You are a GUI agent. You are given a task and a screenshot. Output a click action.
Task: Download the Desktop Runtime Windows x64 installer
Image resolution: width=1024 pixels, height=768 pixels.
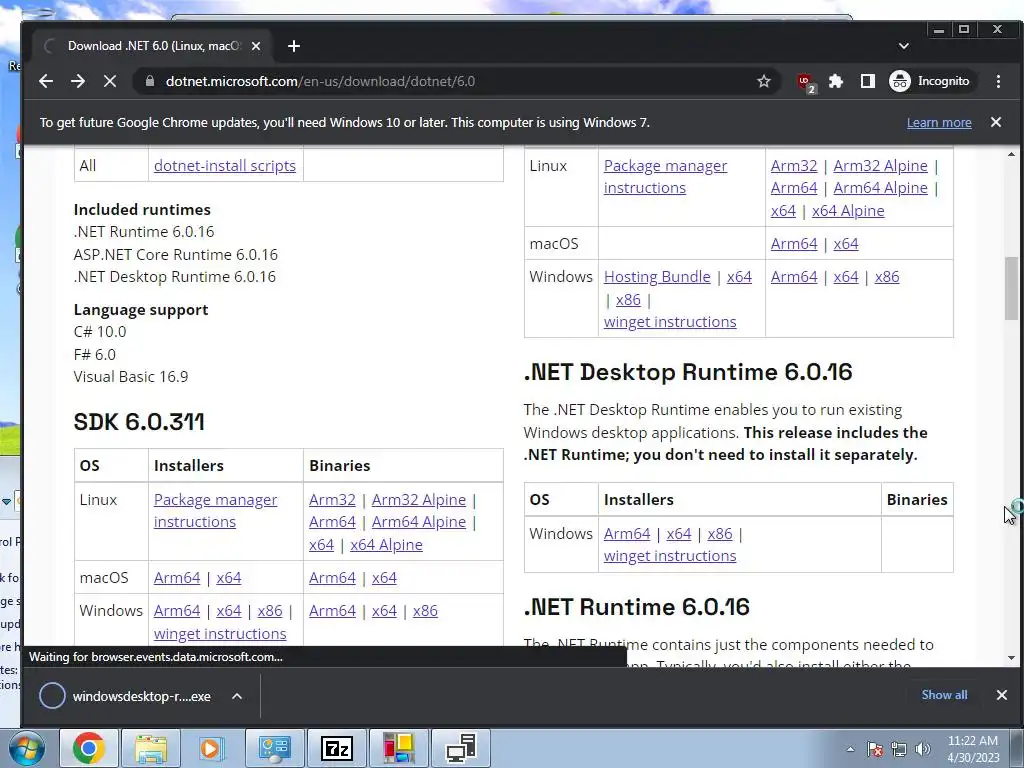[679, 534]
